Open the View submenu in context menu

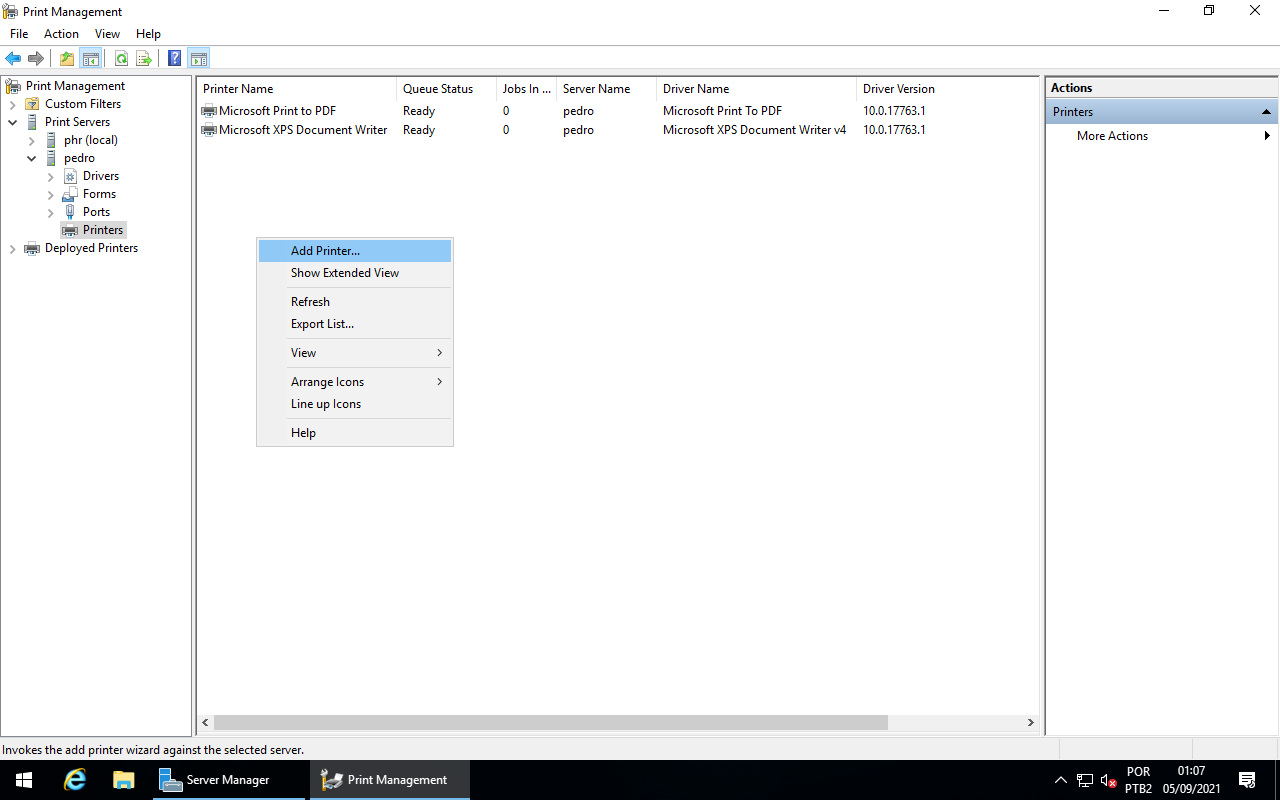point(304,353)
